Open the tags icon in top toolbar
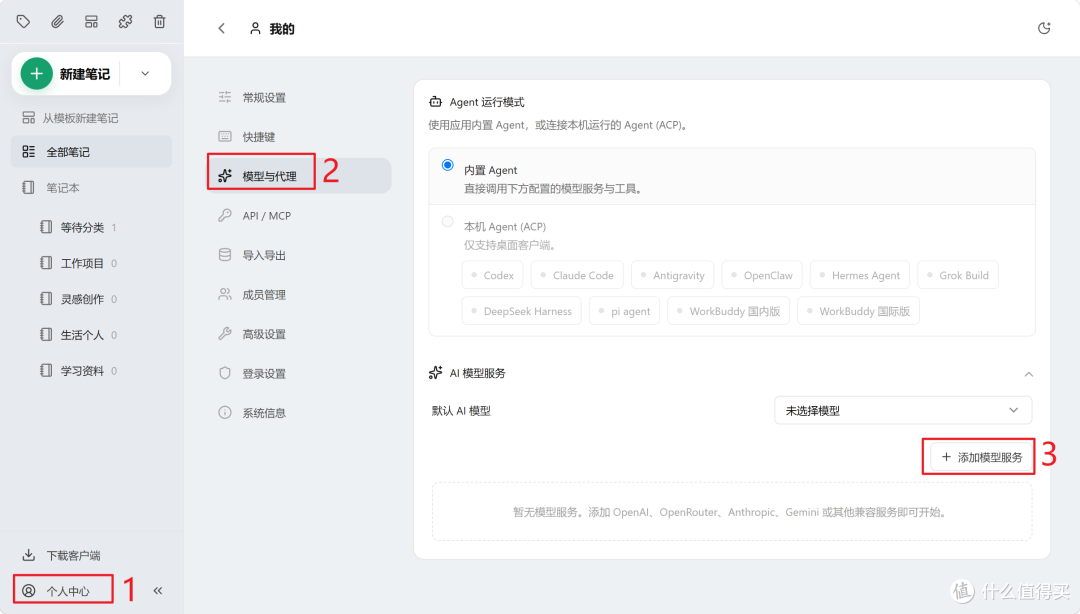This screenshot has height=614, width=1080. (23, 21)
